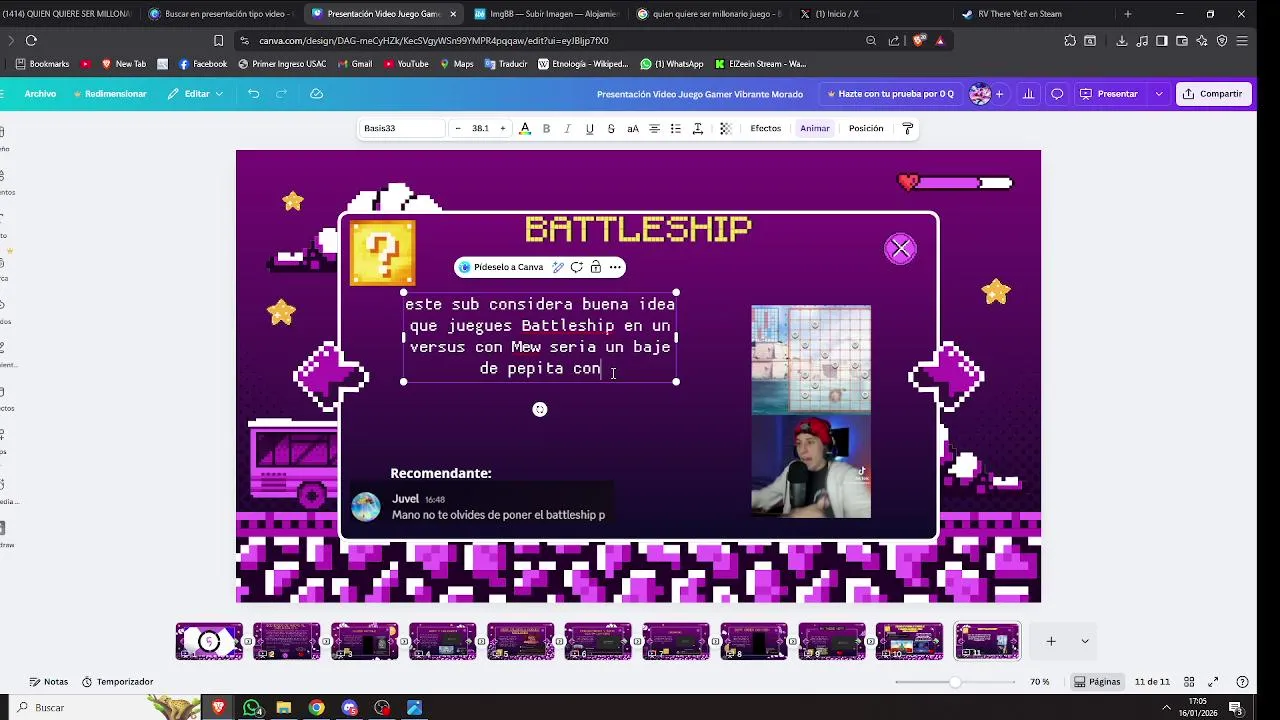The image size is (1280, 720).
Task: Select page 10 thumbnail
Action: tap(909, 641)
